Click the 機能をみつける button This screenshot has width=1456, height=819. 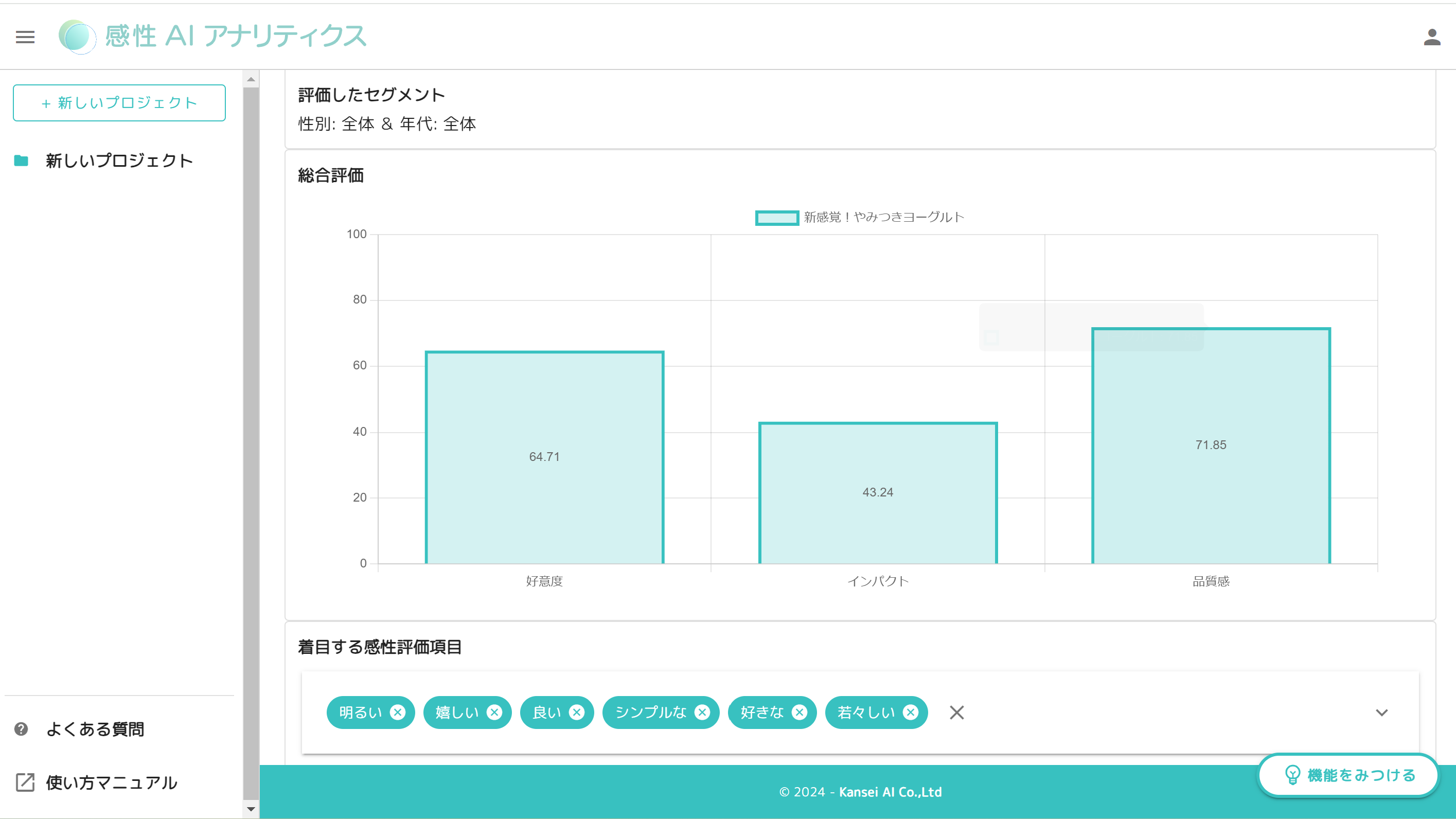pyautogui.click(x=1348, y=775)
